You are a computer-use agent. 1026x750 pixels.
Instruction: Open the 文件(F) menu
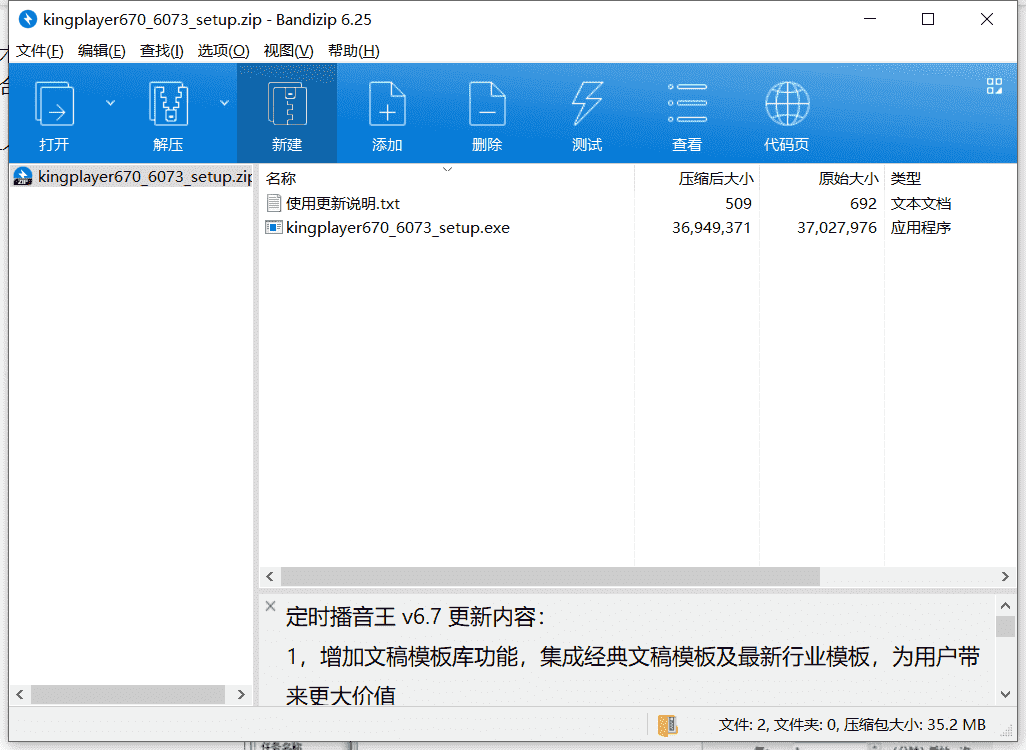click(x=40, y=50)
